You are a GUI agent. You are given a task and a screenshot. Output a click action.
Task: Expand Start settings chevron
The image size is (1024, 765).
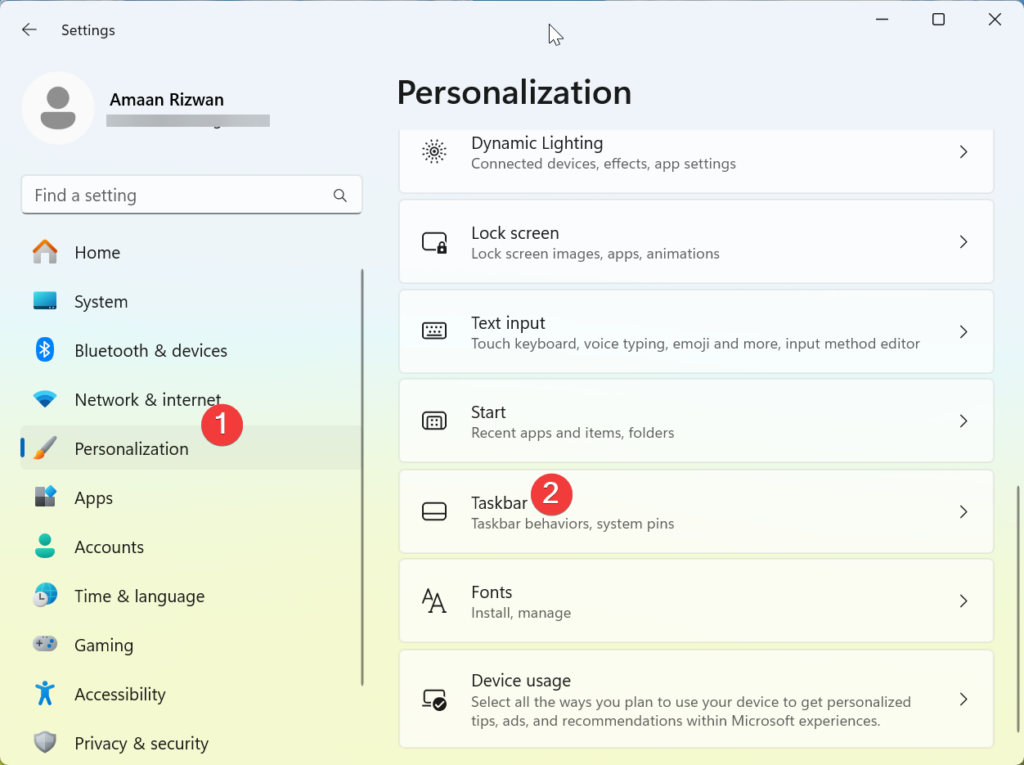click(963, 421)
